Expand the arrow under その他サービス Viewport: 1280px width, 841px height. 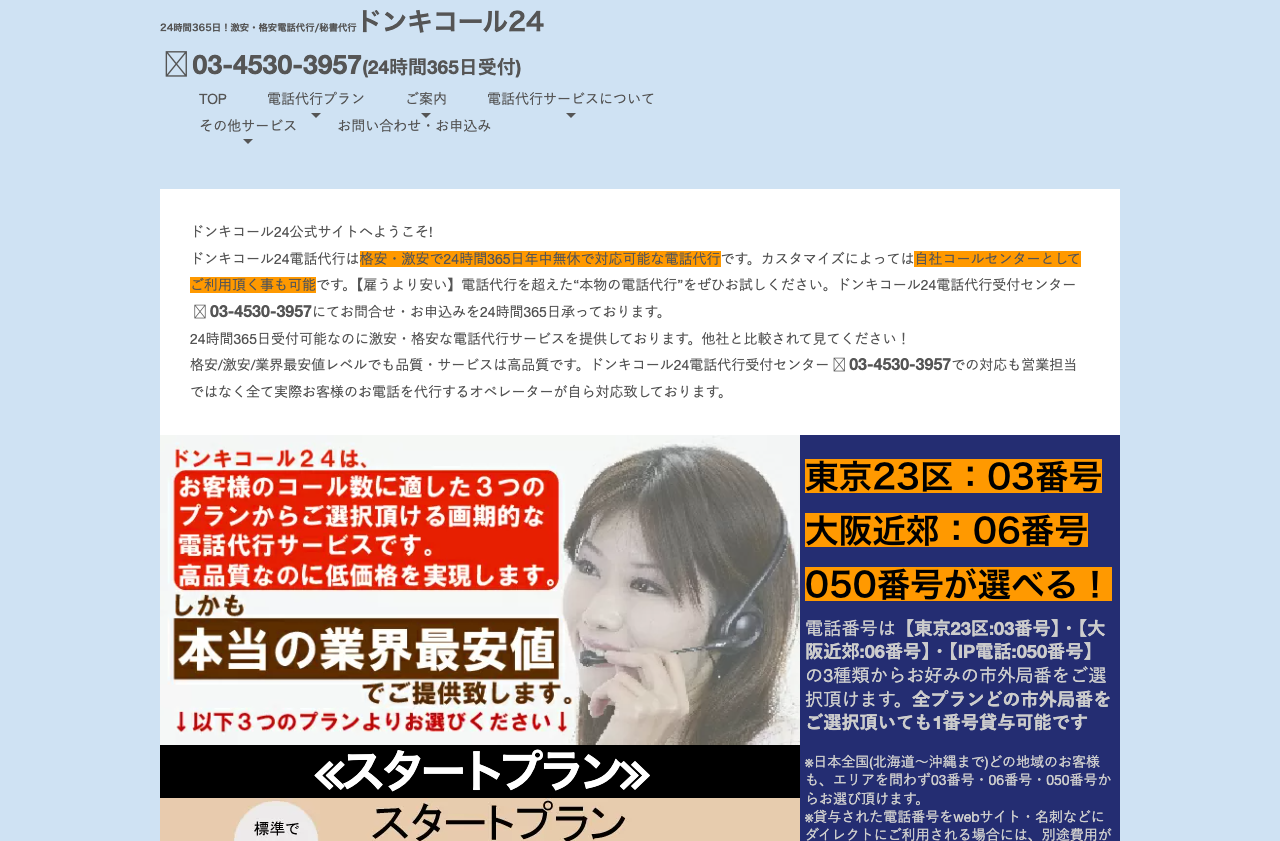(248, 142)
